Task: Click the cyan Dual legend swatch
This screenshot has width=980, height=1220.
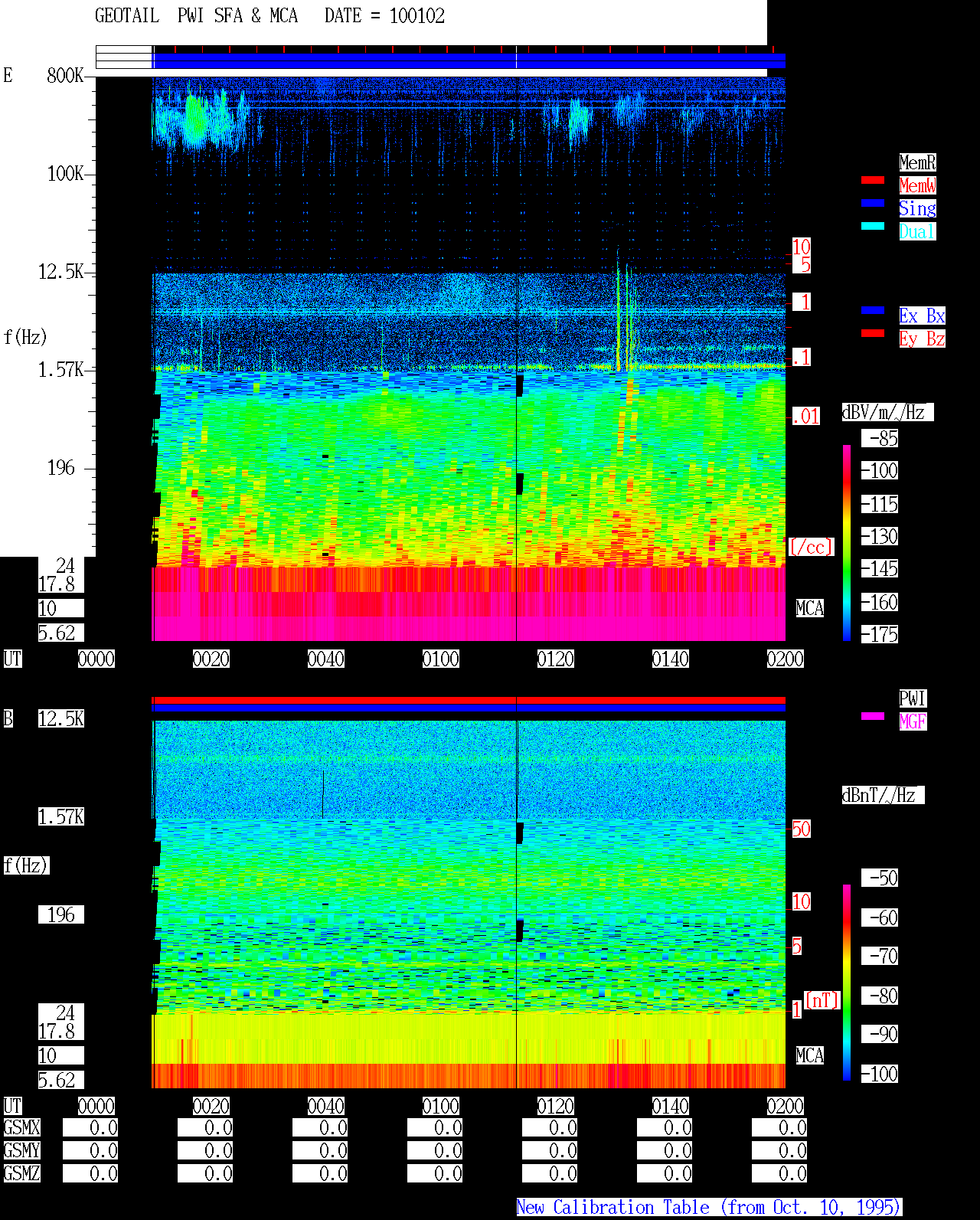Action: (873, 226)
